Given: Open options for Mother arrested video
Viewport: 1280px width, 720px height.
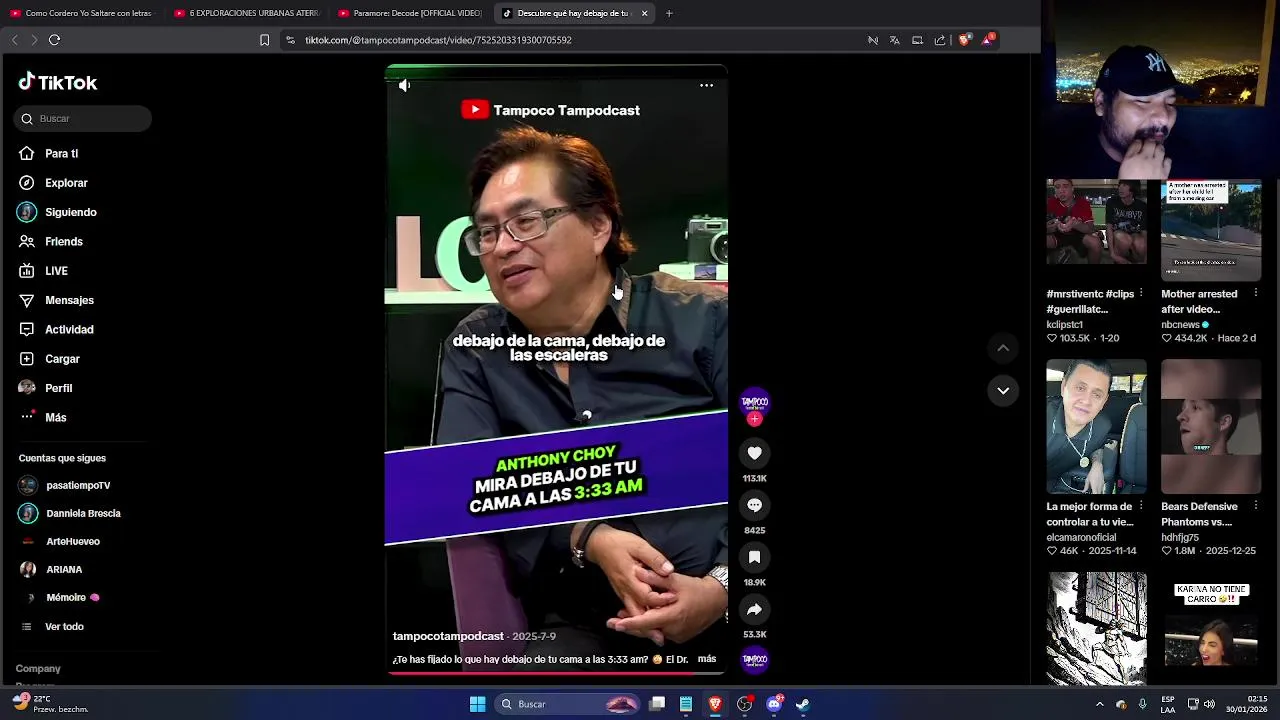Looking at the screenshot, I should [1256, 293].
